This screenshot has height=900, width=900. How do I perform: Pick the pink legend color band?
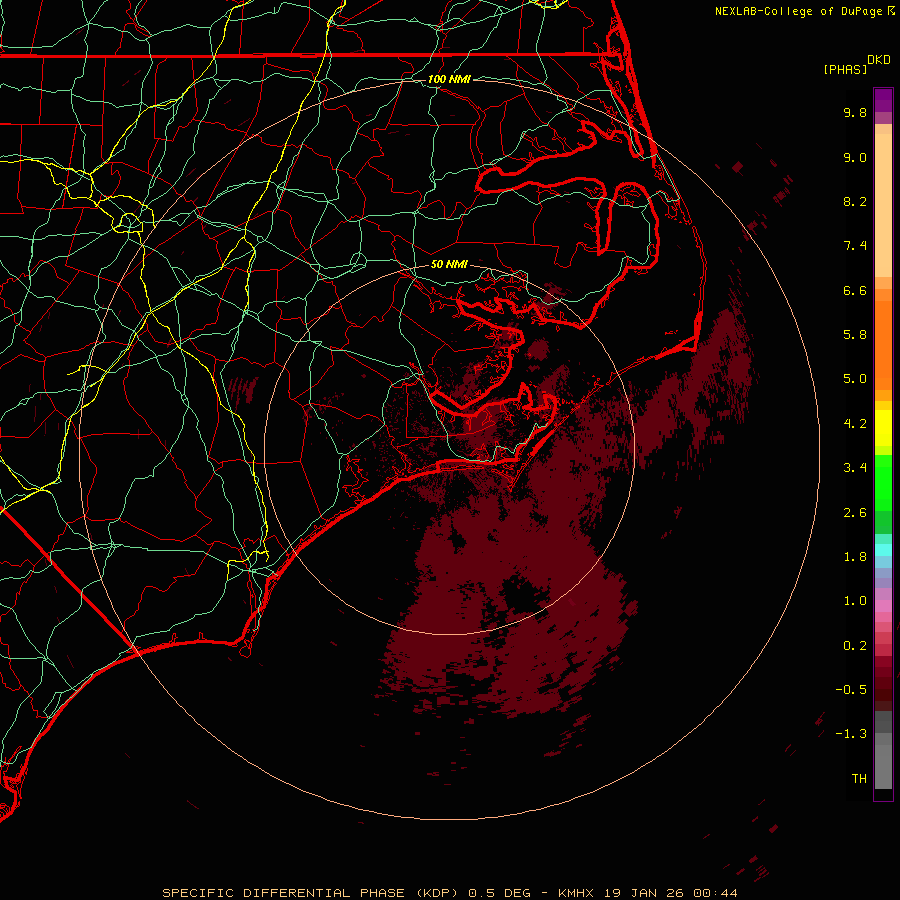coord(883,606)
